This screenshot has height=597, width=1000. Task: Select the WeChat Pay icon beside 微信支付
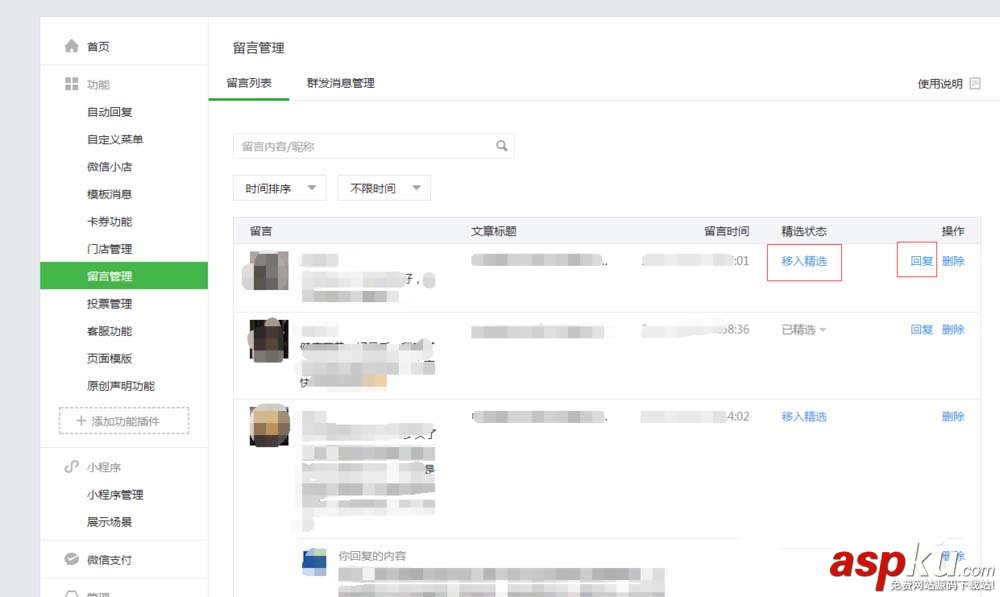70,560
